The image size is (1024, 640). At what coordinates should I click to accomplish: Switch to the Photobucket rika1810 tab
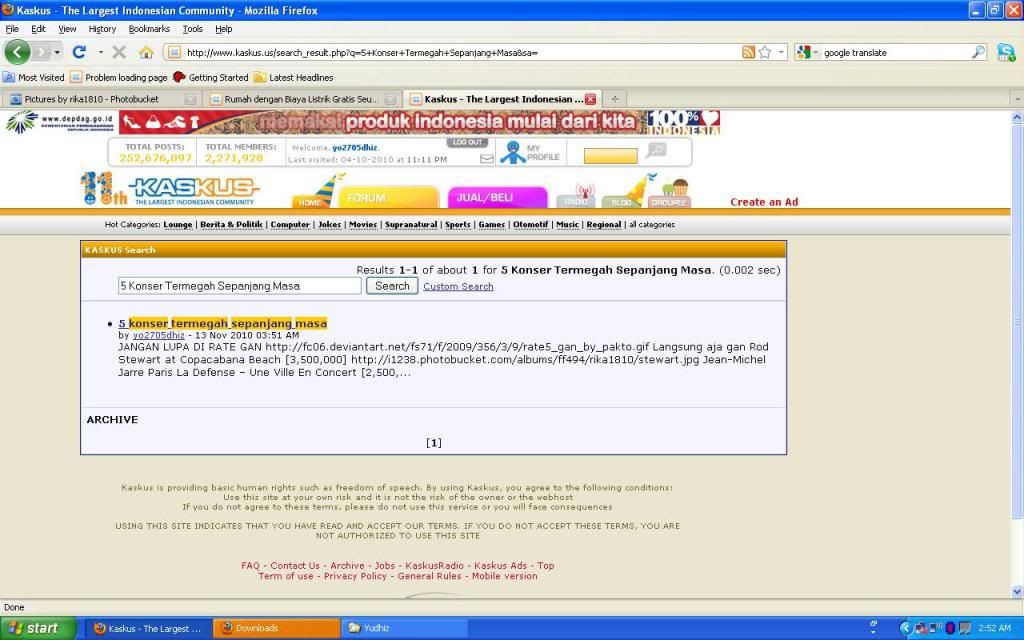101,99
